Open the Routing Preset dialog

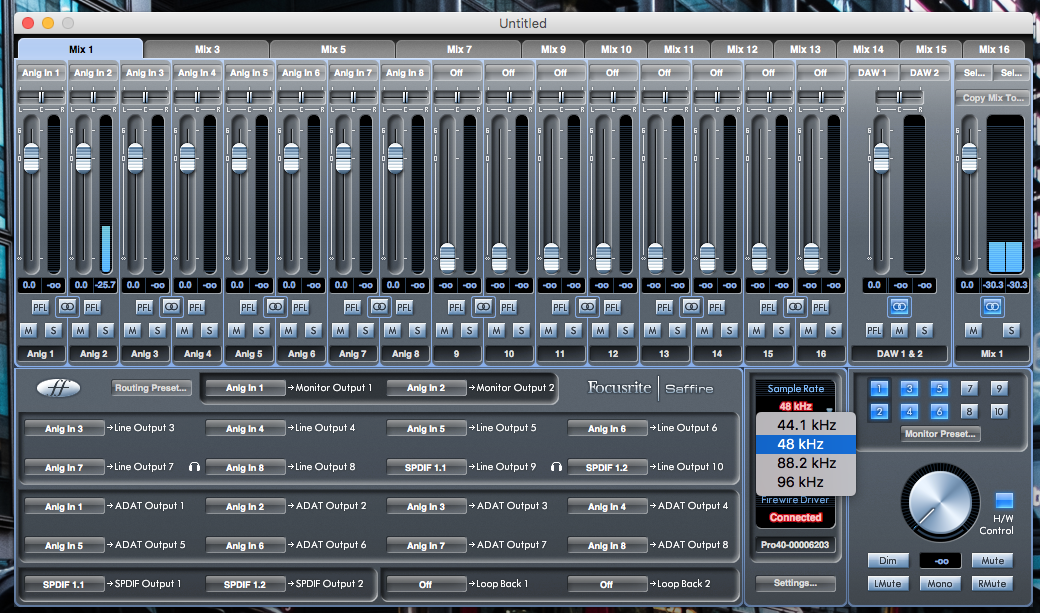tap(151, 388)
